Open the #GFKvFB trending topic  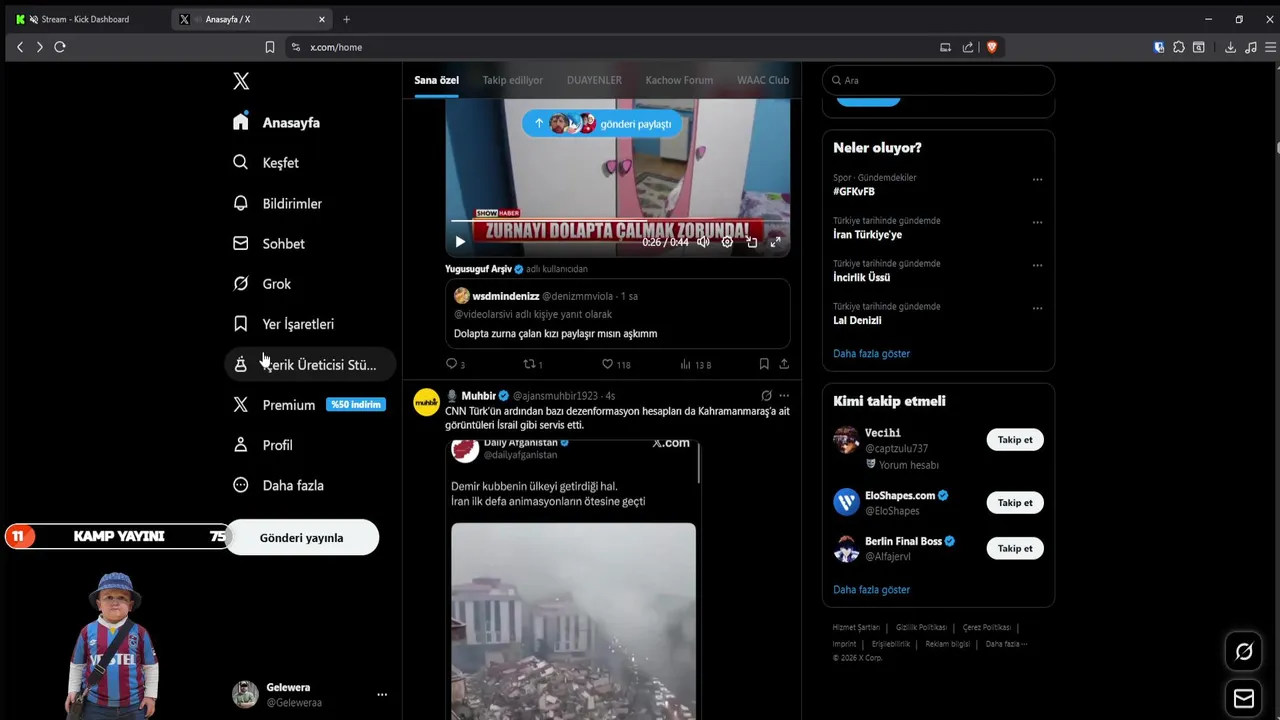[x=854, y=191]
